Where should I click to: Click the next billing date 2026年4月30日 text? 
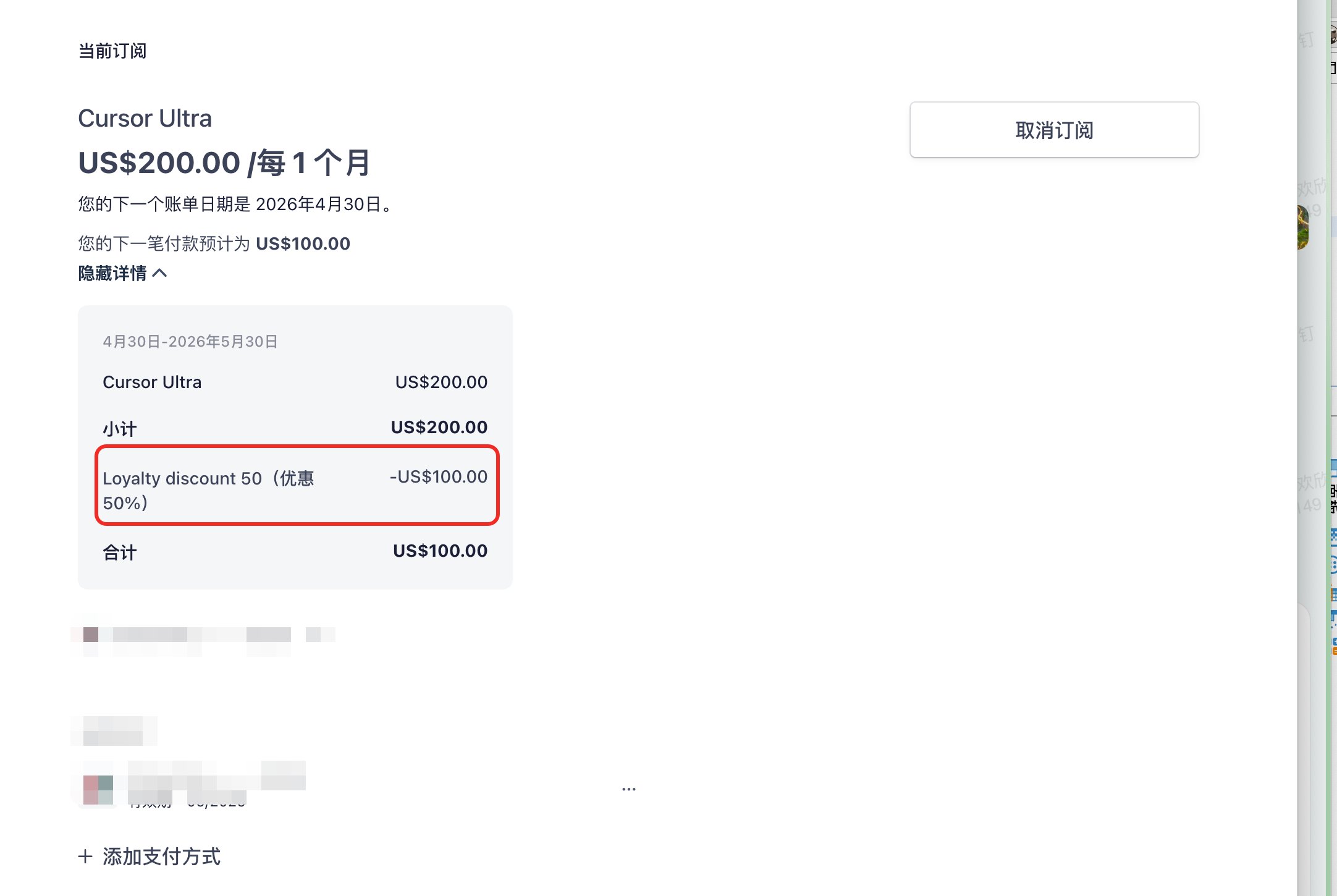tap(318, 204)
